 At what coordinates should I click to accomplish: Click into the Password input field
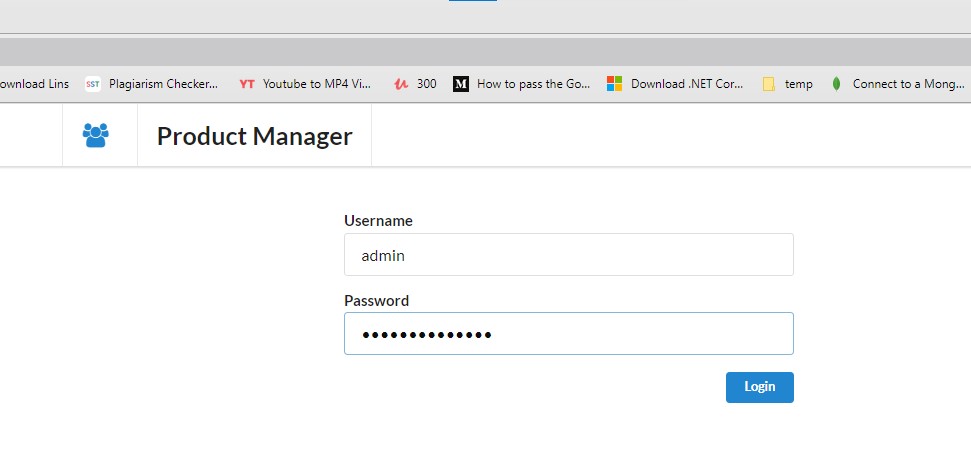(x=568, y=333)
